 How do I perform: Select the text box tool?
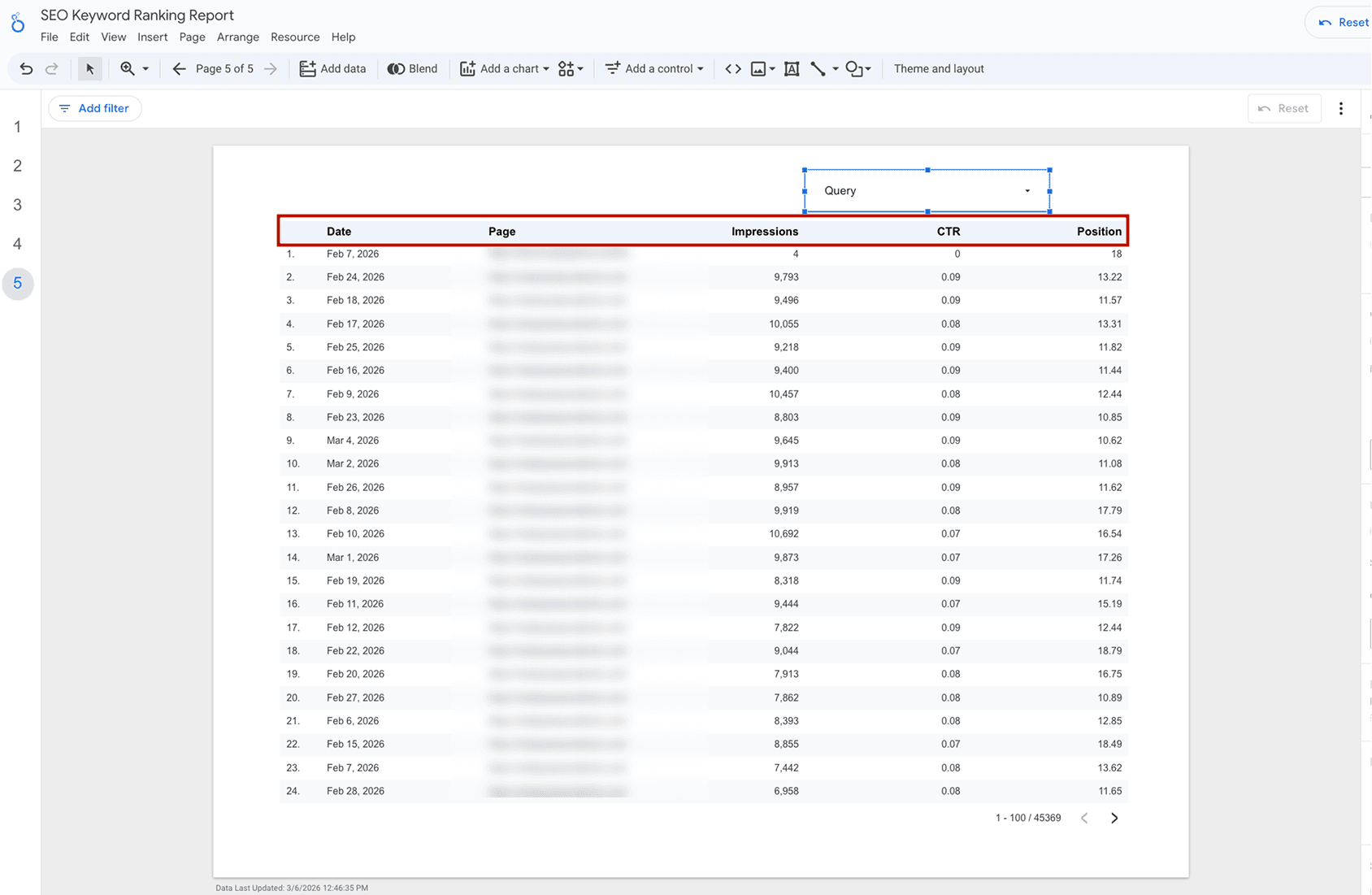(792, 68)
